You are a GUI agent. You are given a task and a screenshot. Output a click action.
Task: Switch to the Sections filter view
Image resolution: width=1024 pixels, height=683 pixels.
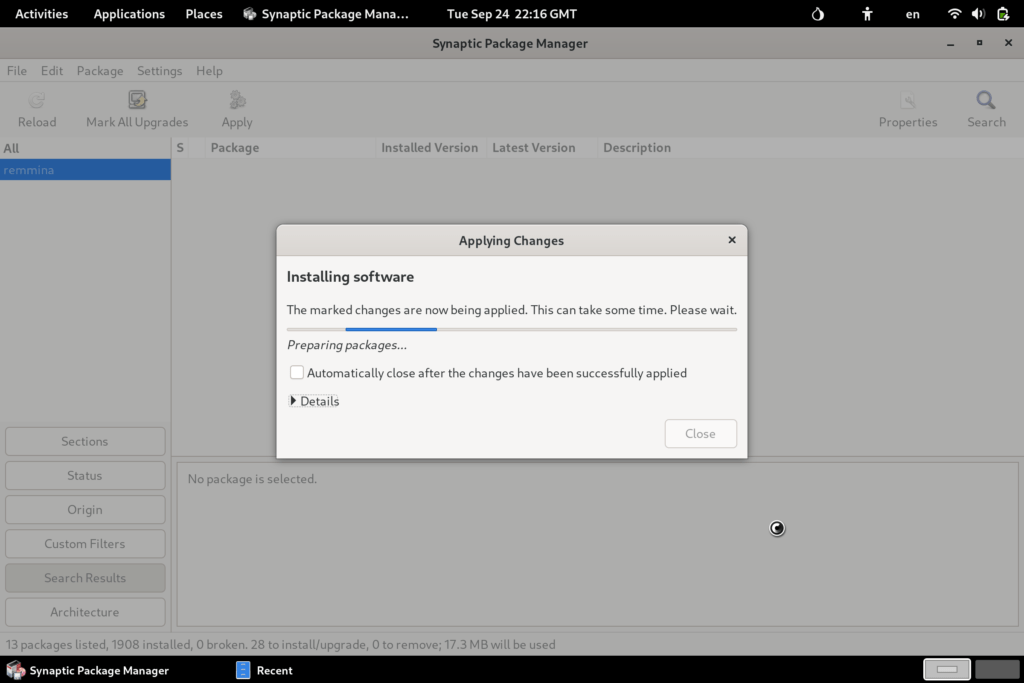click(85, 441)
